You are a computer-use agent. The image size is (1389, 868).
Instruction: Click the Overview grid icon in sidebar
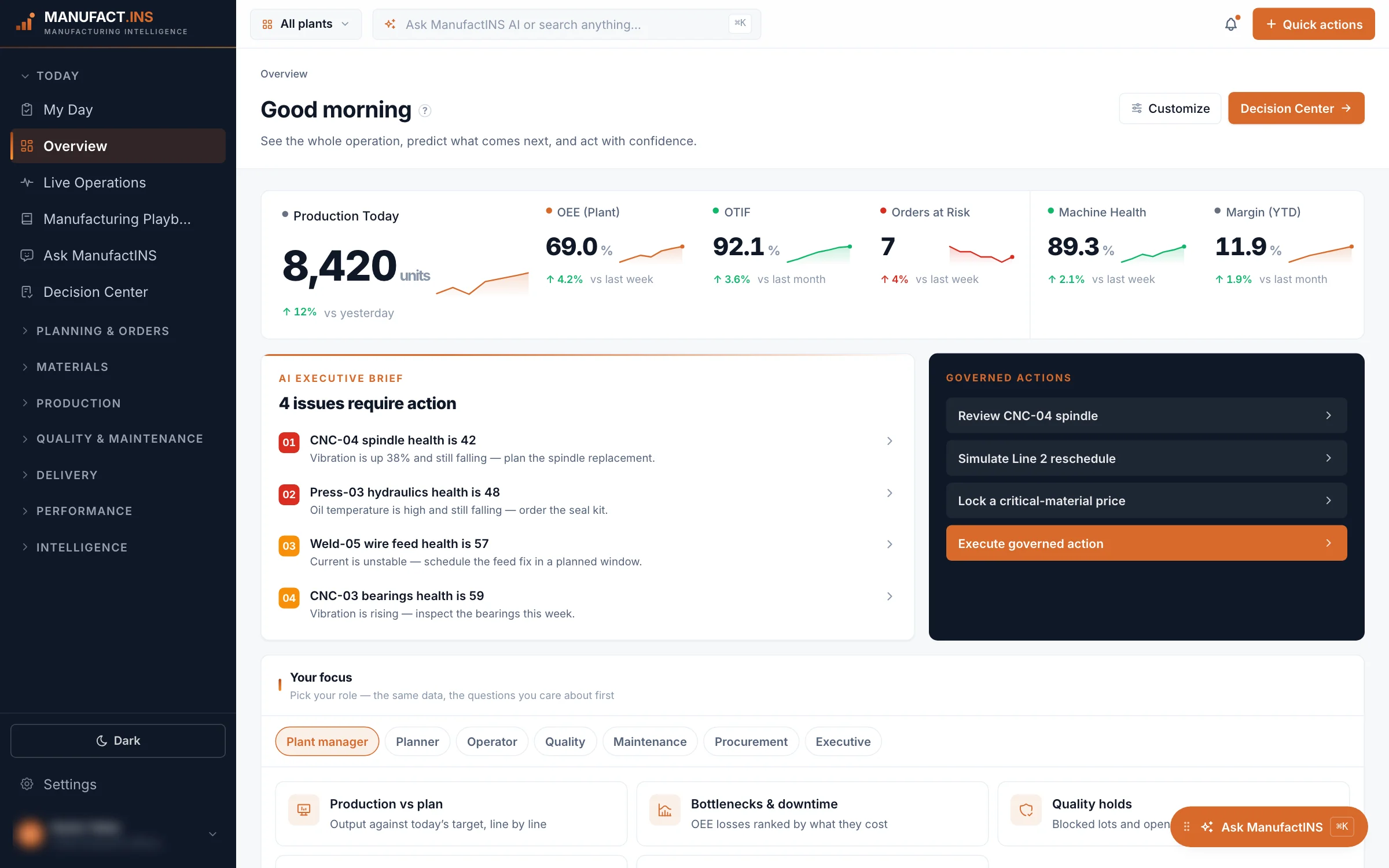click(x=27, y=146)
